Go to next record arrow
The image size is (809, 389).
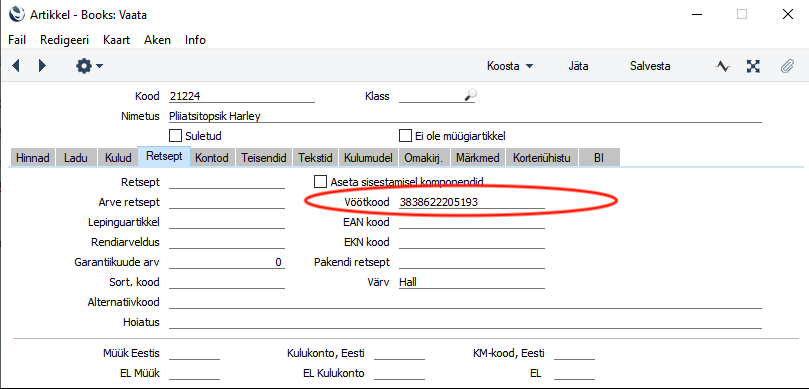(x=42, y=66)
